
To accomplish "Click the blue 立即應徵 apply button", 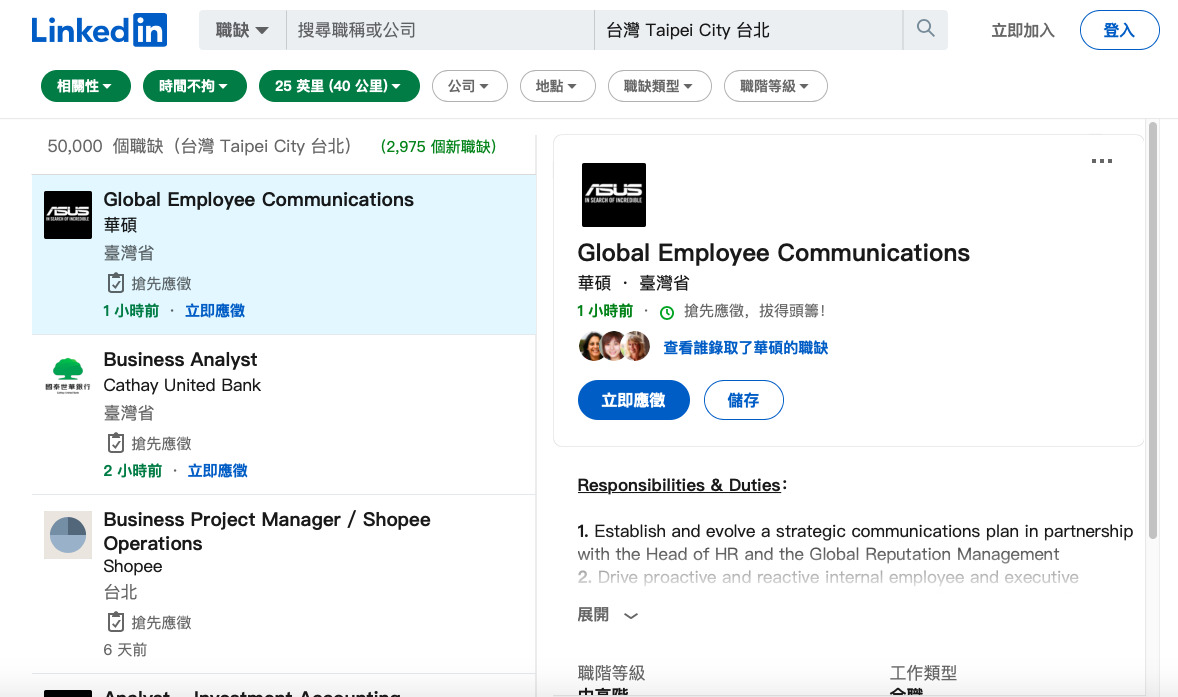I will (633, 400).
